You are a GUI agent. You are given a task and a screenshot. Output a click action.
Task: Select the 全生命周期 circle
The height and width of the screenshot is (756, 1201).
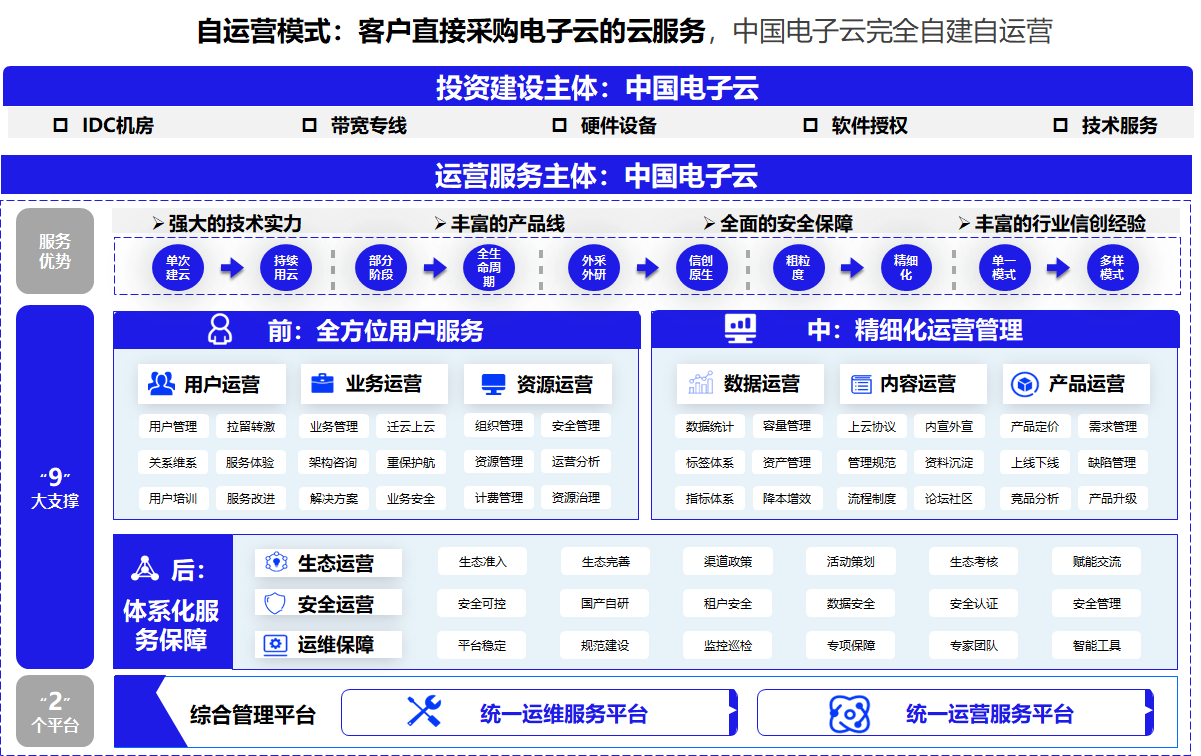coord(488,267)
